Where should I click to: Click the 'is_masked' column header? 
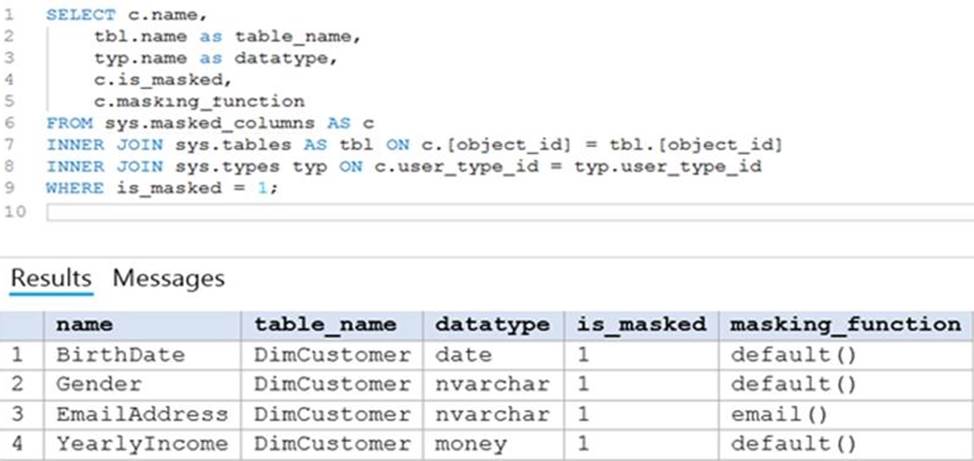tap(642, 325)
